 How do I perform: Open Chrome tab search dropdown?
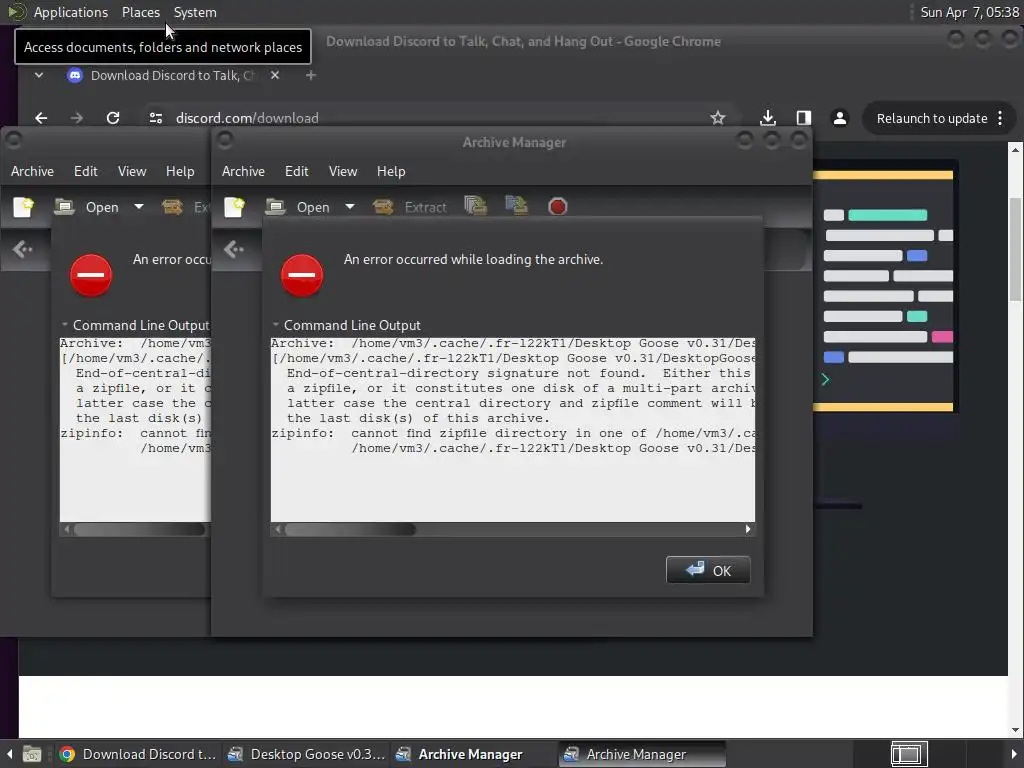(x=39, y=75)
